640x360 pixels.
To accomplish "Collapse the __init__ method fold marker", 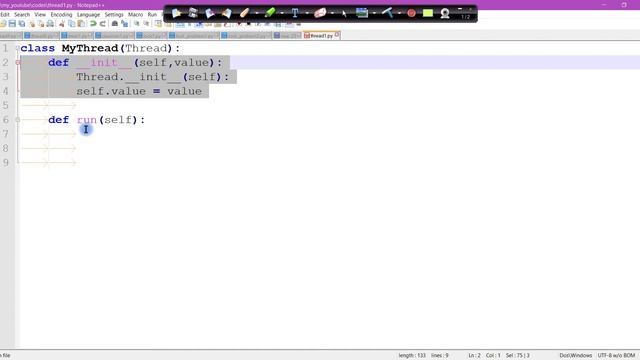I will 18,62.
